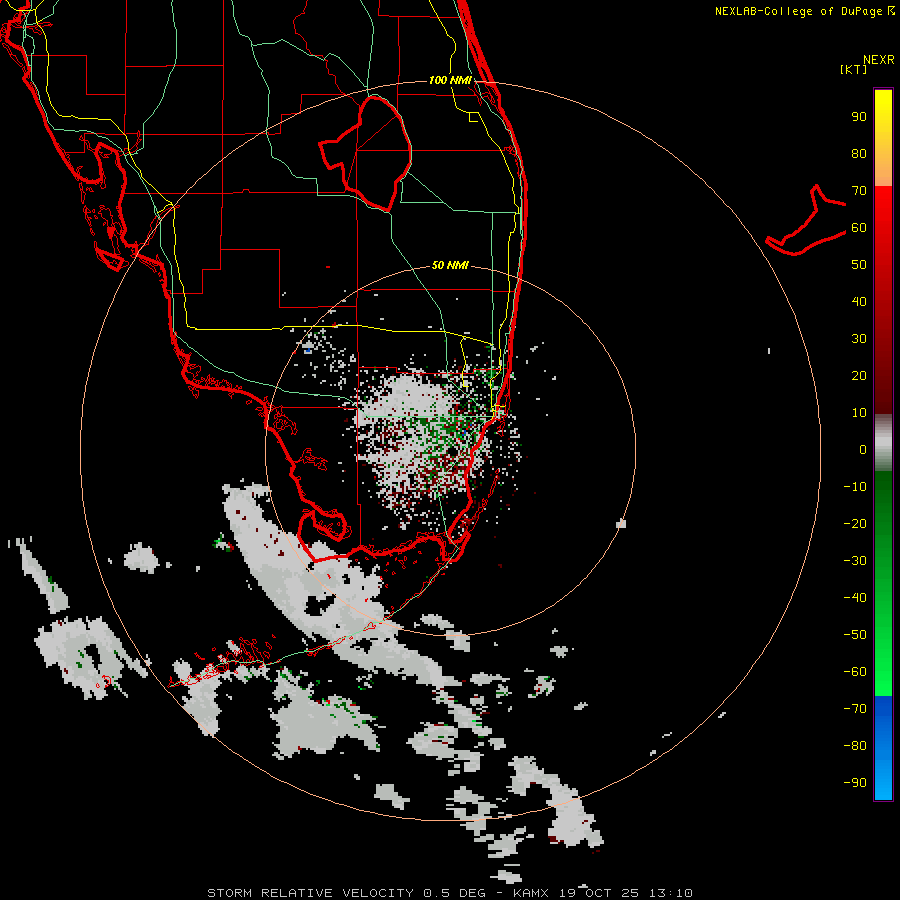This screenshot has height=900, width=900.
Task: Click the 40 value on the velocity scale
Action: point(859,301)
